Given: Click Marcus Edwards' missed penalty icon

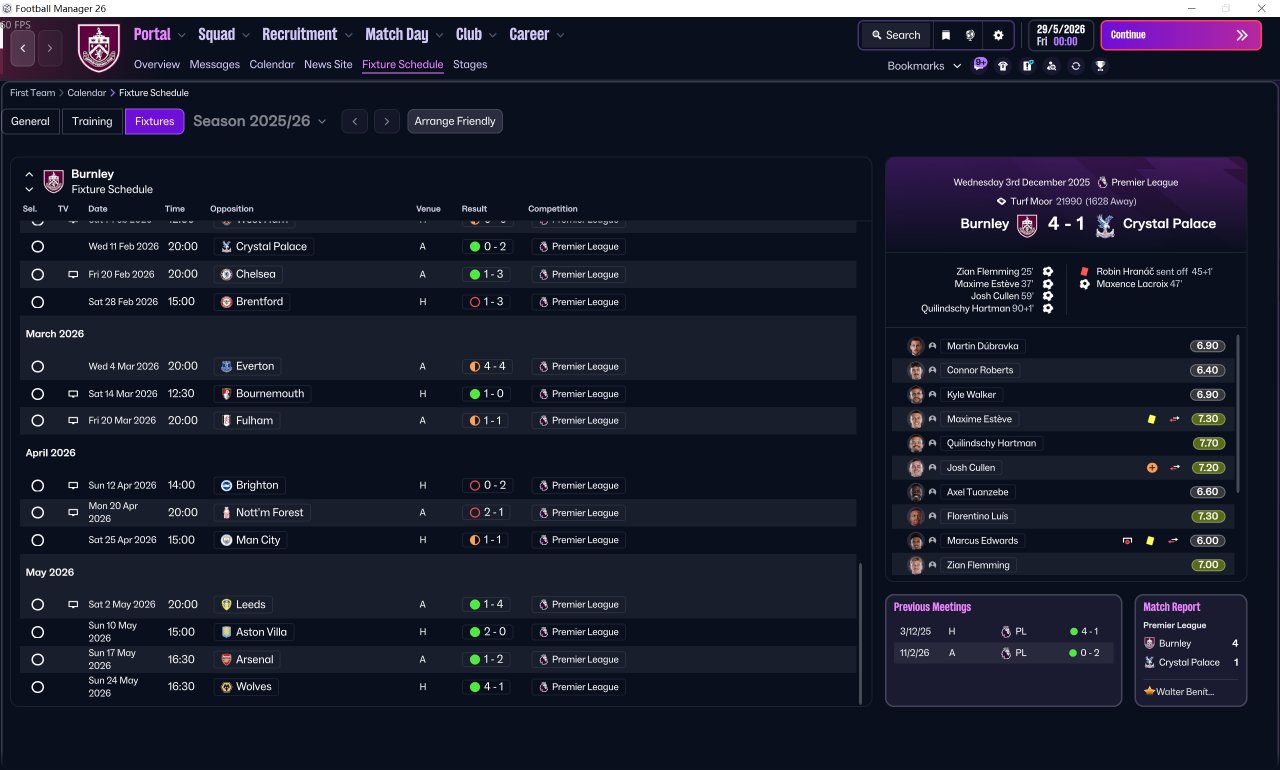Looking at the screenshot, I should tap(1128, 541).
